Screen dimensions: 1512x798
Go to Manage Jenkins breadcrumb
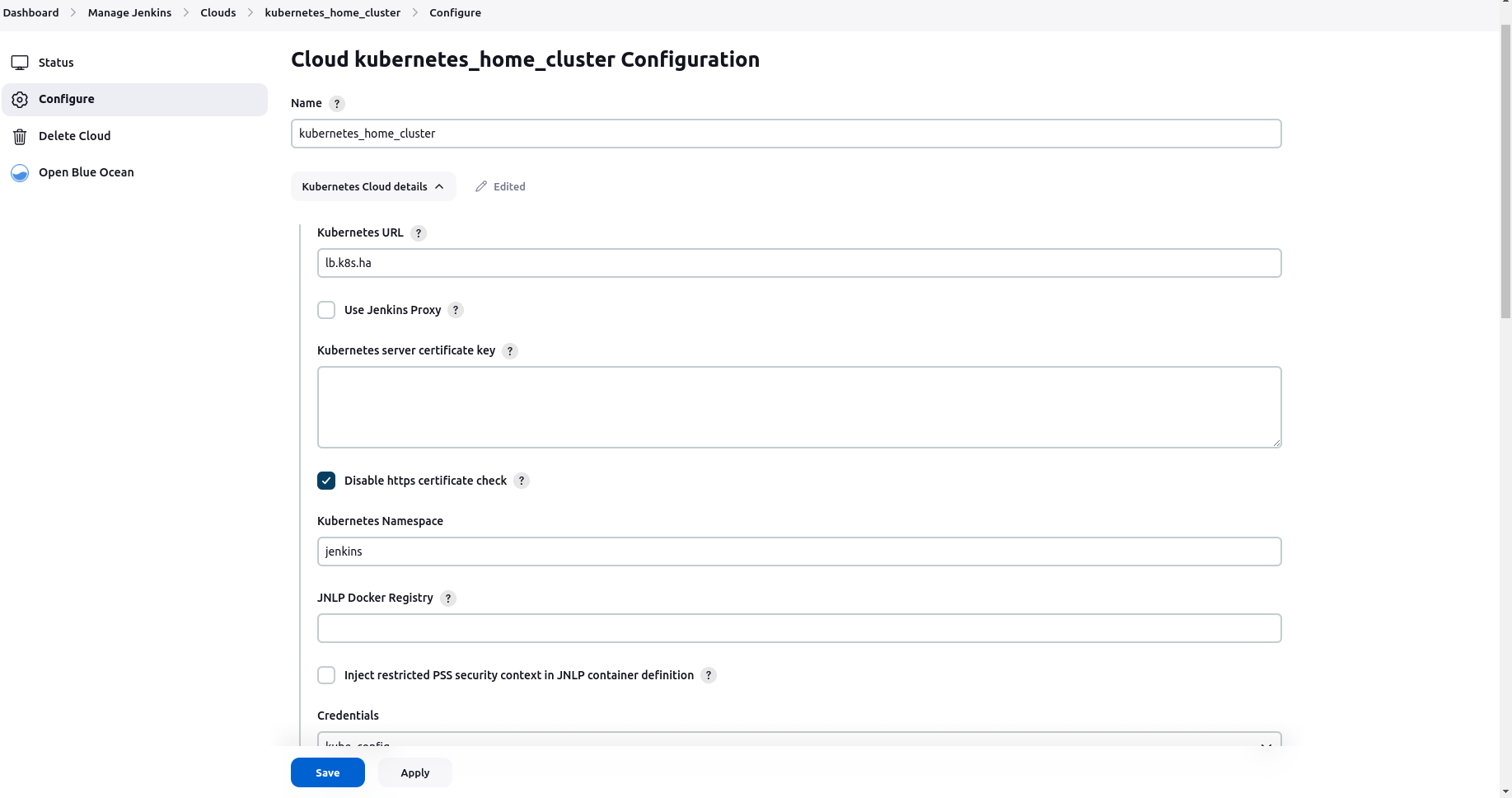tap(130, 12)
